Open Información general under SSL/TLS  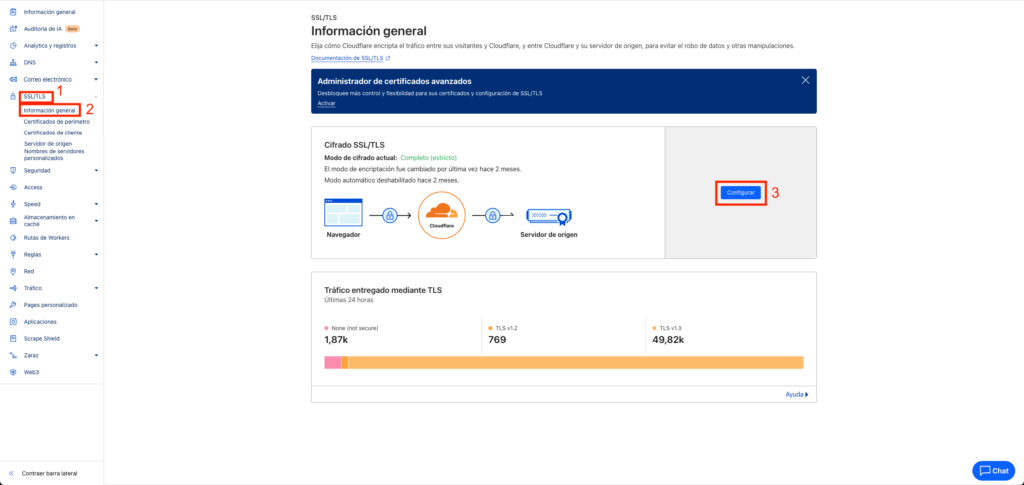coord(50,110)
